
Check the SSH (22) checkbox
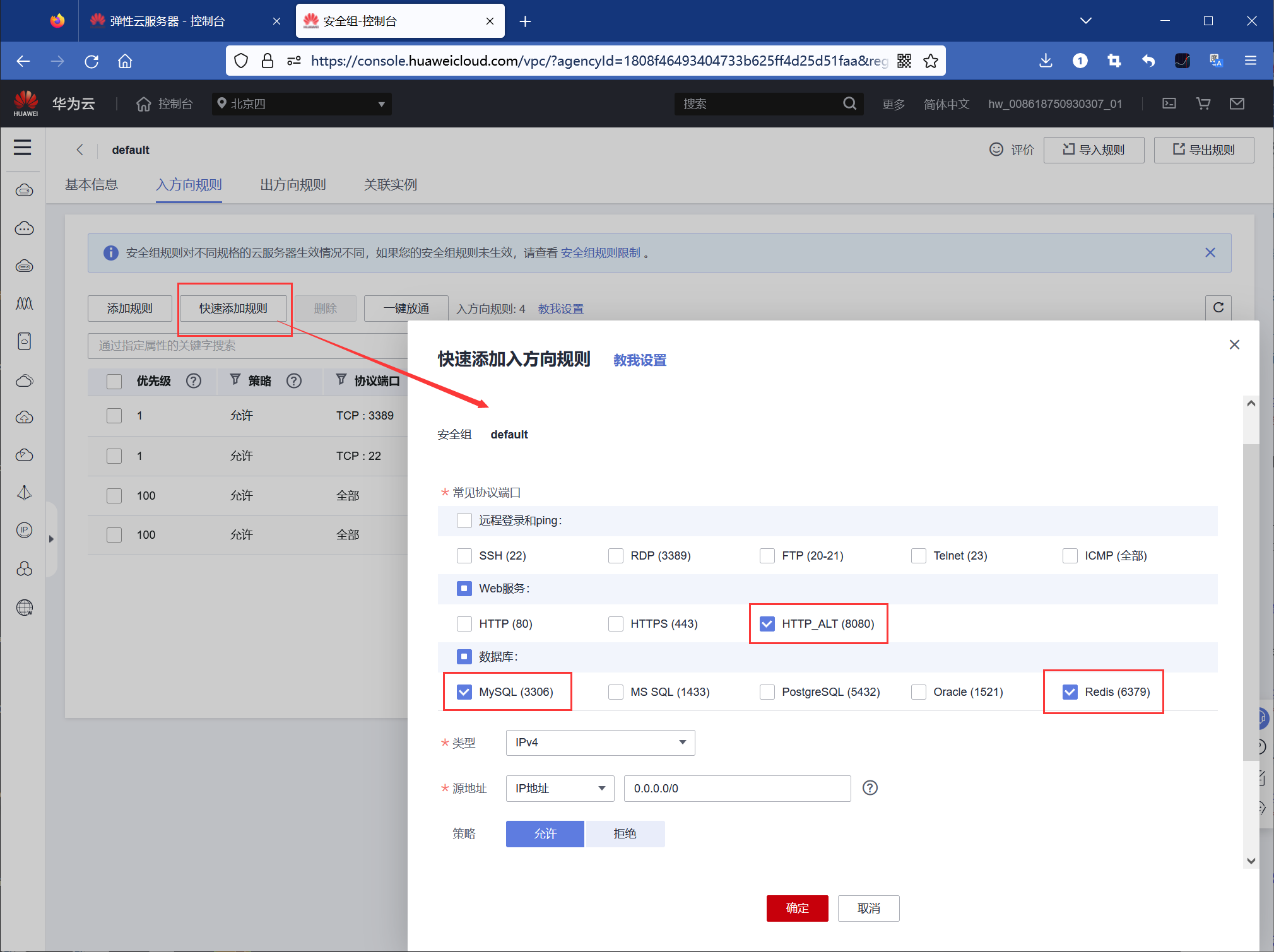[464, 556]
